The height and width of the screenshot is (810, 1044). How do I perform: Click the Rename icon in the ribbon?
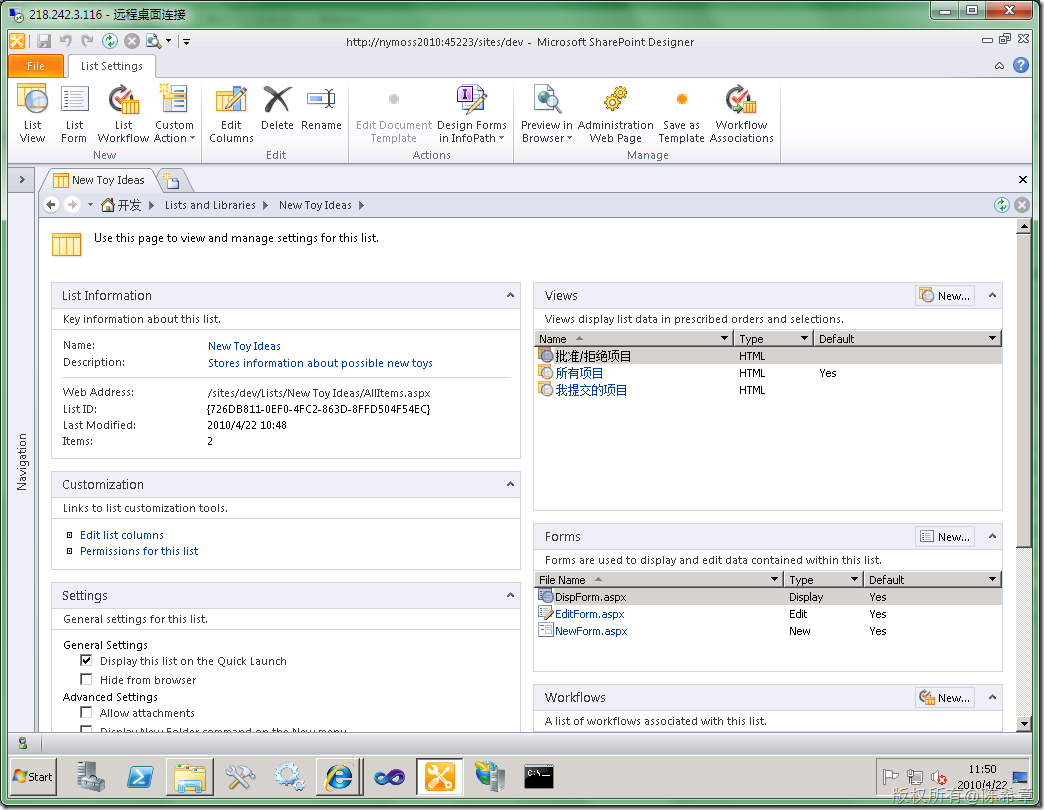321,108
